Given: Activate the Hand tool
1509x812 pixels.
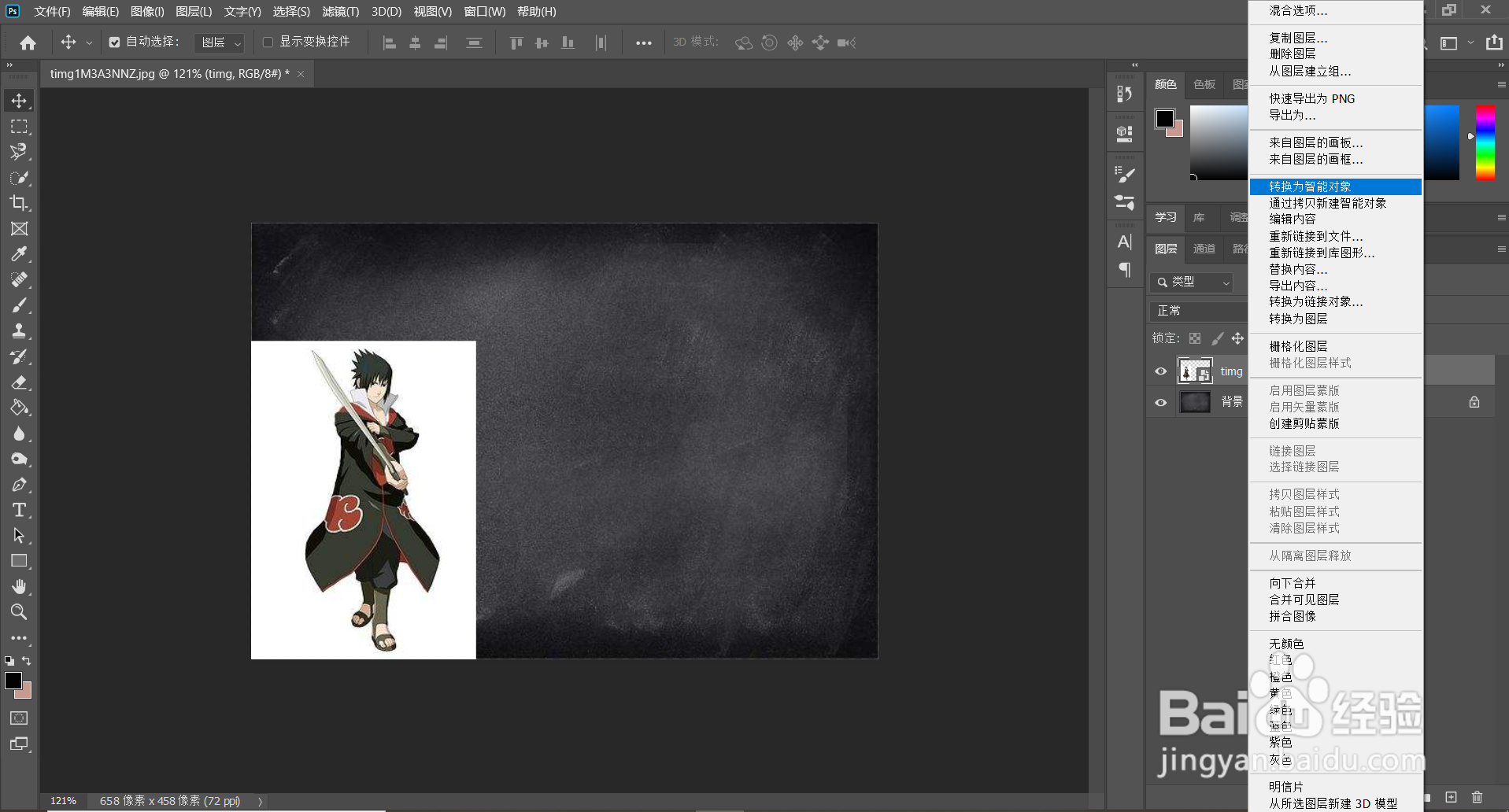Looking at the screenshot, I should (x=19, y=587).
